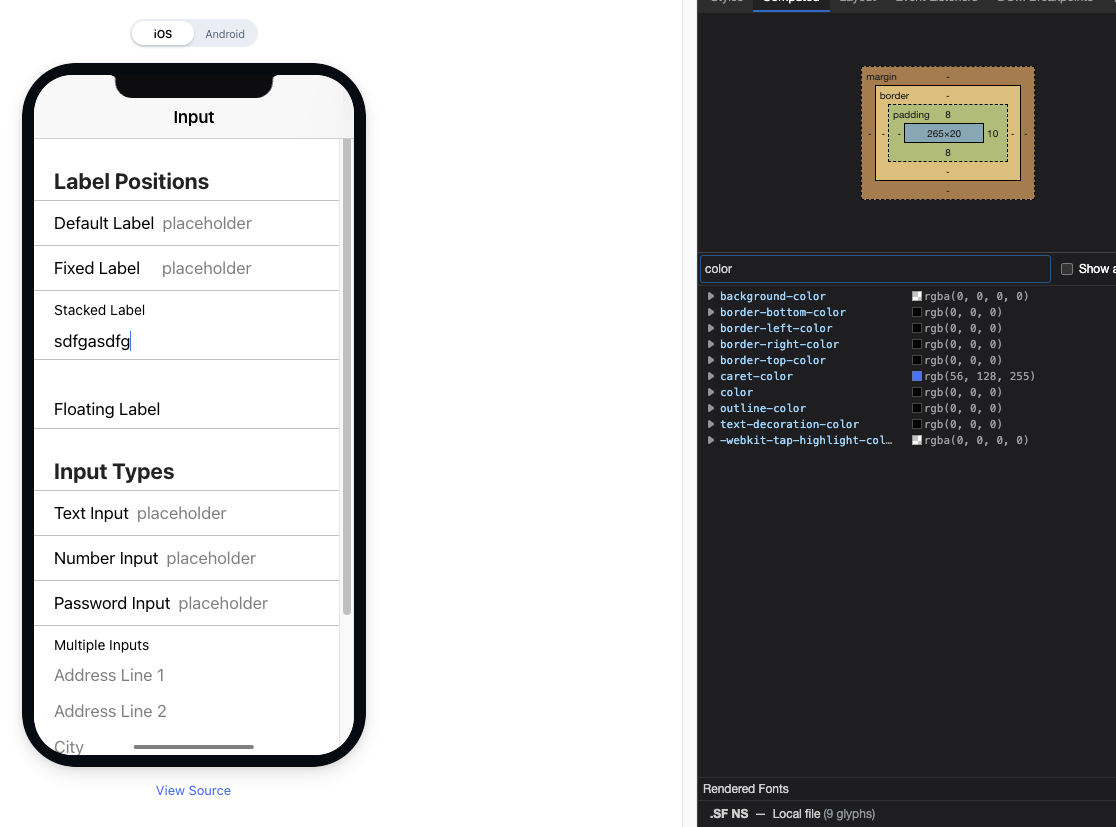Screen dimensions: 1116x827
Task: Switch device preview to iOS
Action: (163, 33)
